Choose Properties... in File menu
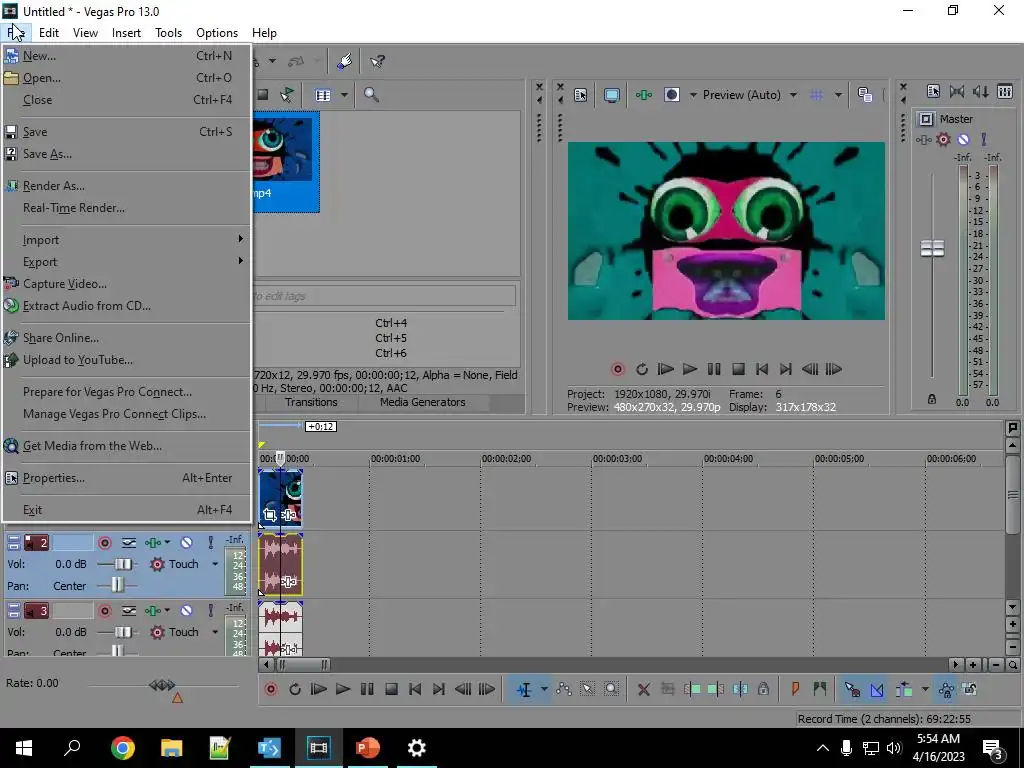The width and height of the screenshot is (1024, 768). [127, 478]
